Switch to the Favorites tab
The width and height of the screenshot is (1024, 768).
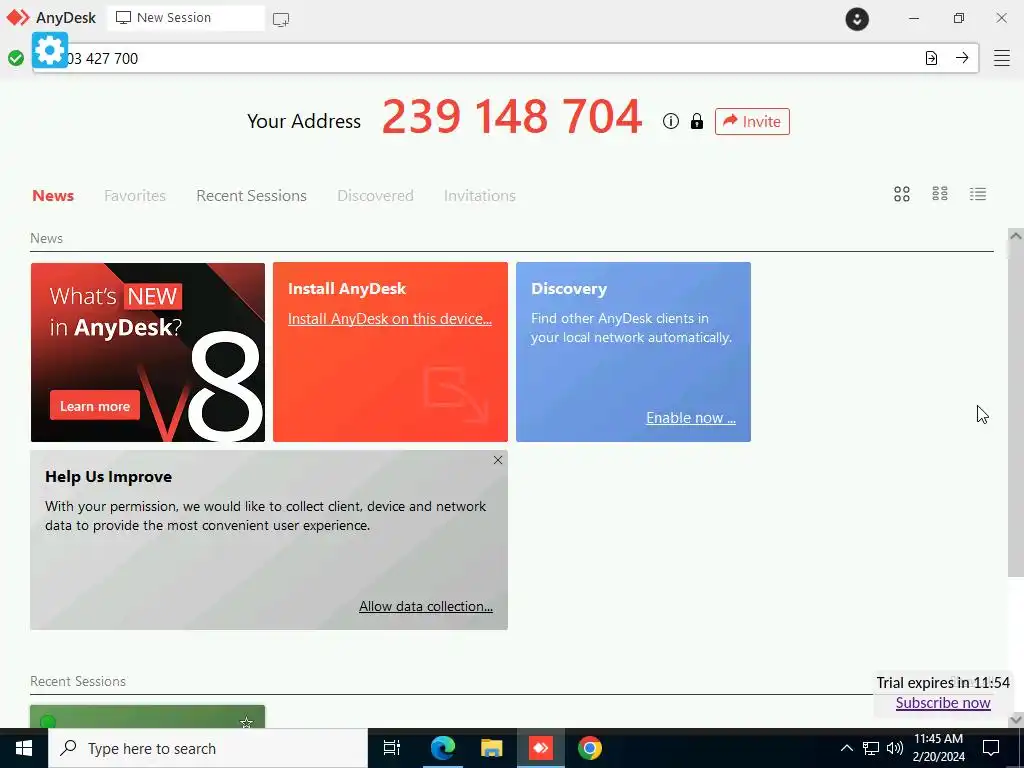pyautogui.click(x=135, y=195)
